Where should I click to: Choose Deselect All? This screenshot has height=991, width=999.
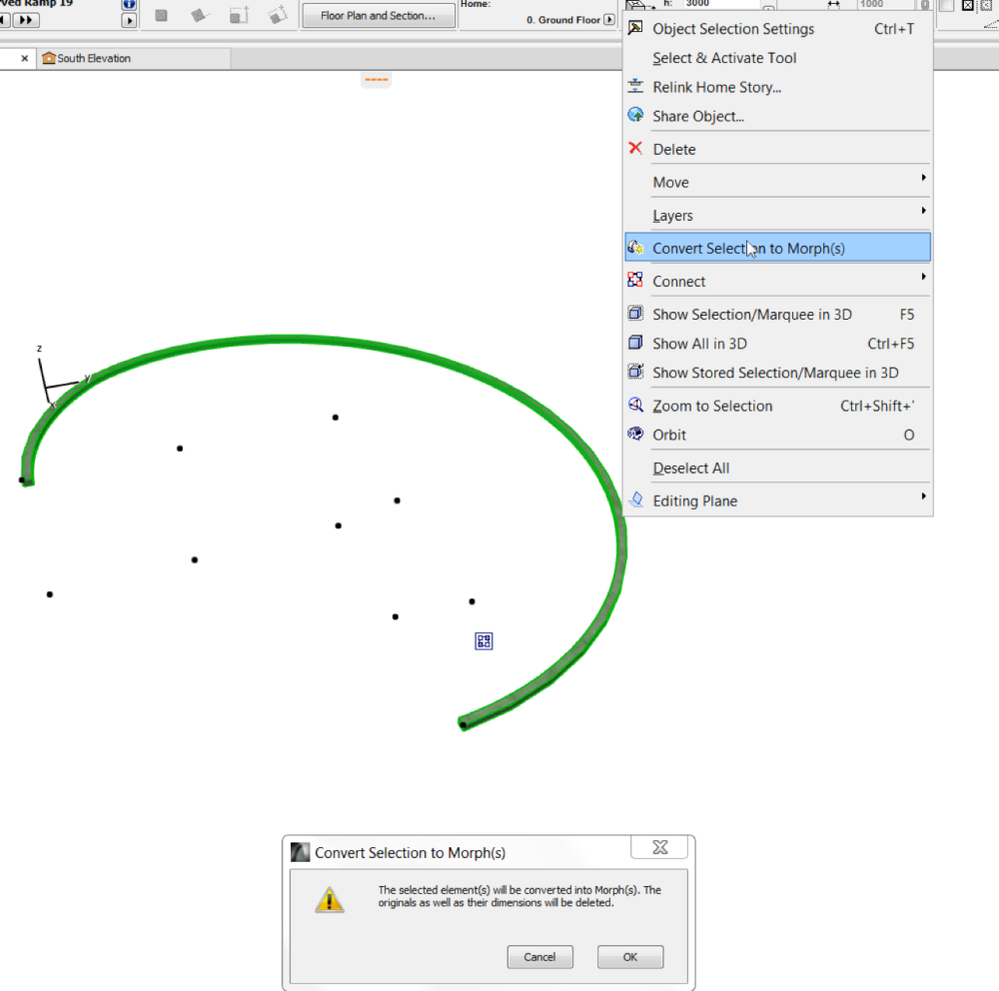[777, 468]
